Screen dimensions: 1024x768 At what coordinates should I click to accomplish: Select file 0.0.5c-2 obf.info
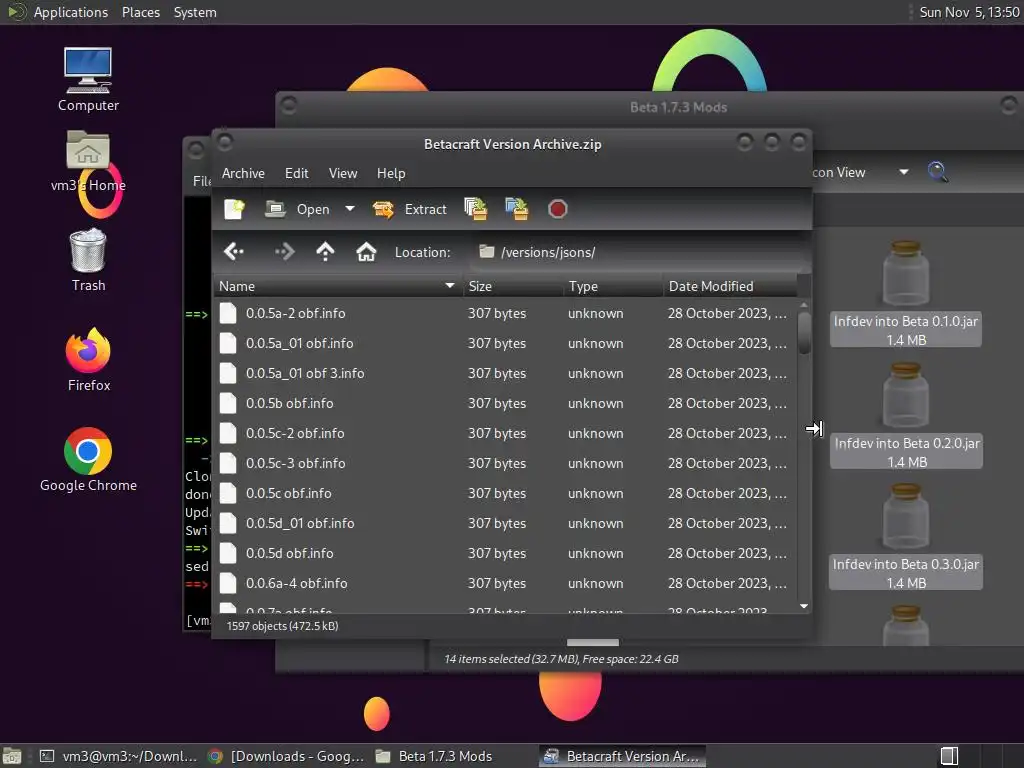(x=505, y=434)
